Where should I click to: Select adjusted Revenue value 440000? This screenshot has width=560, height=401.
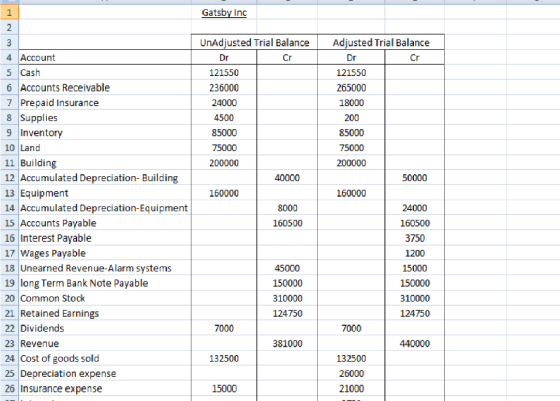click(x=415, y=343)
